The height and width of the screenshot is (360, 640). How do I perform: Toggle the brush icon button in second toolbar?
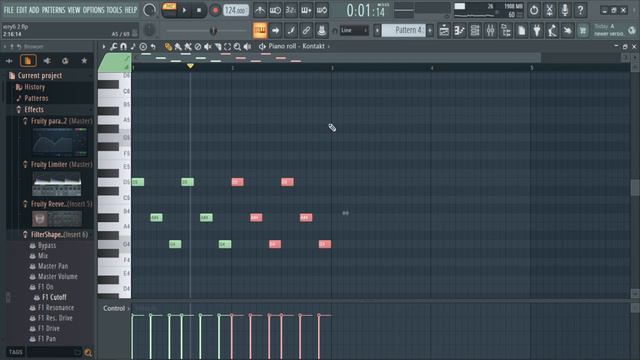click(x=291, y=30)
